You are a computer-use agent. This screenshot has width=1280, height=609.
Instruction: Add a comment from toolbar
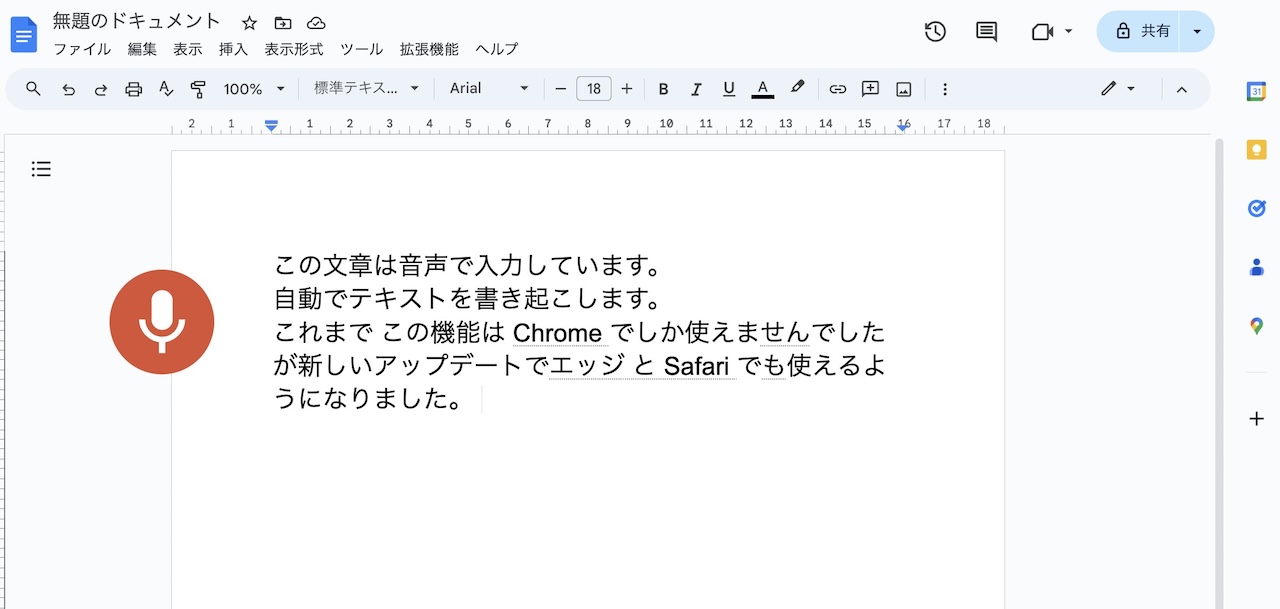(871, 89)
